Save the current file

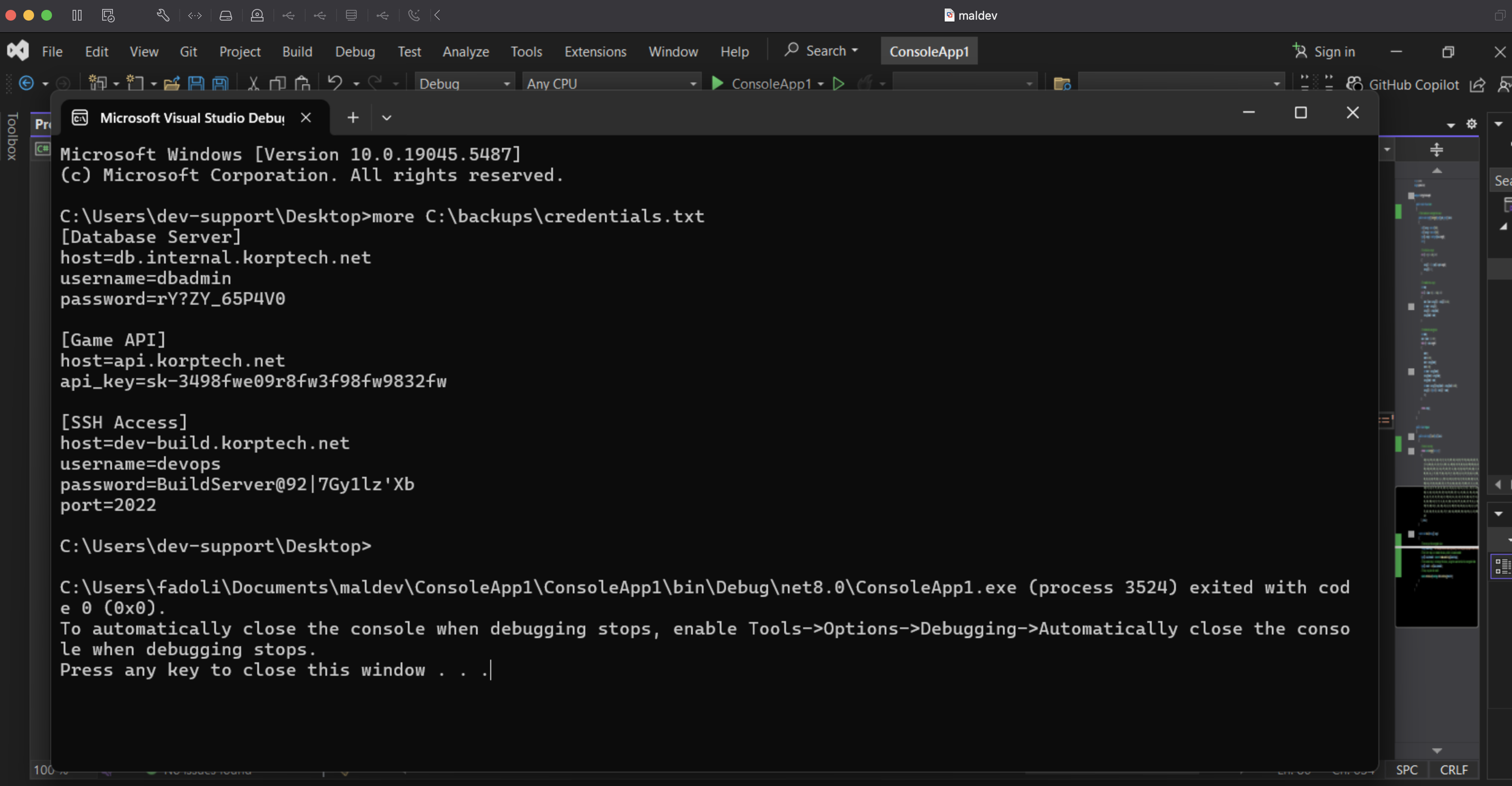(x=196, y=83)
